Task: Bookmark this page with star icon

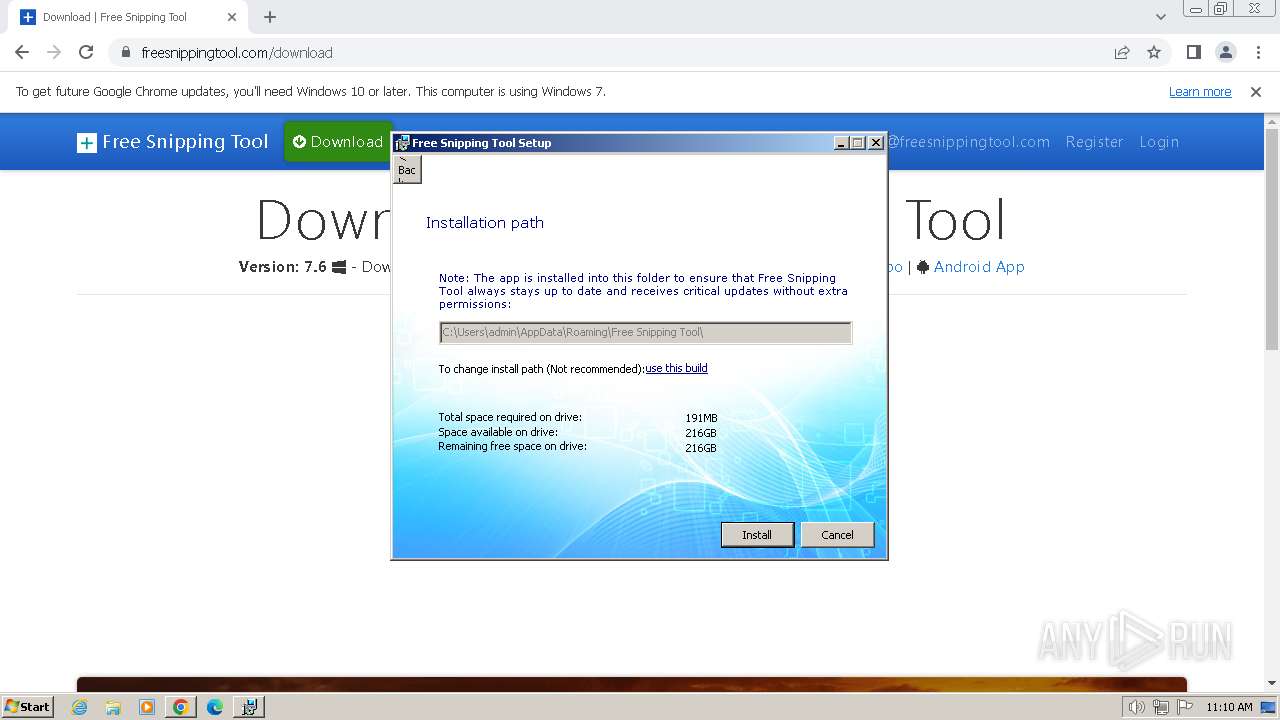Action: click(x=1154, y=52)
